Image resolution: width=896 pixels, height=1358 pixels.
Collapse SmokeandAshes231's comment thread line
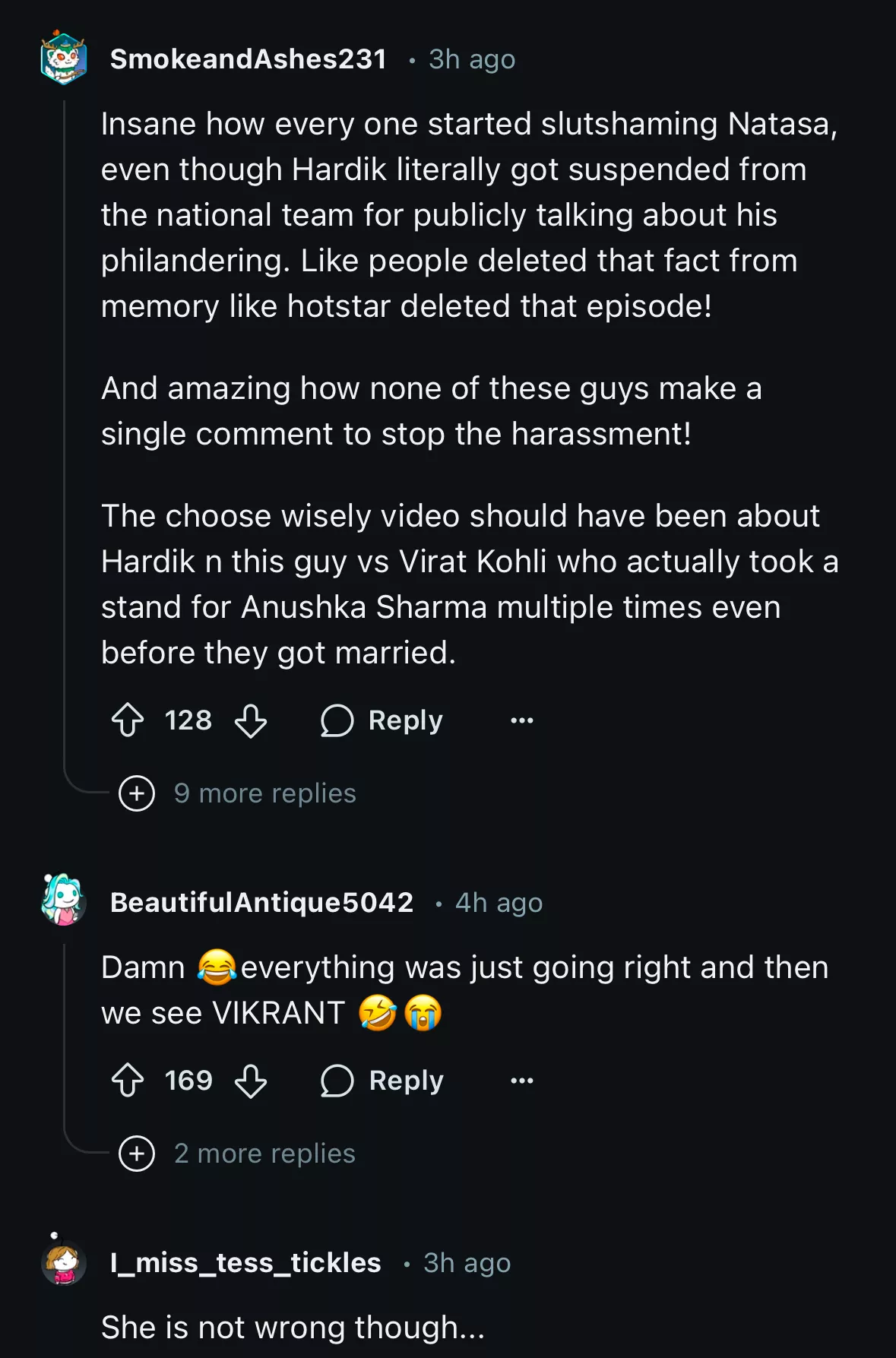[65, 426]
